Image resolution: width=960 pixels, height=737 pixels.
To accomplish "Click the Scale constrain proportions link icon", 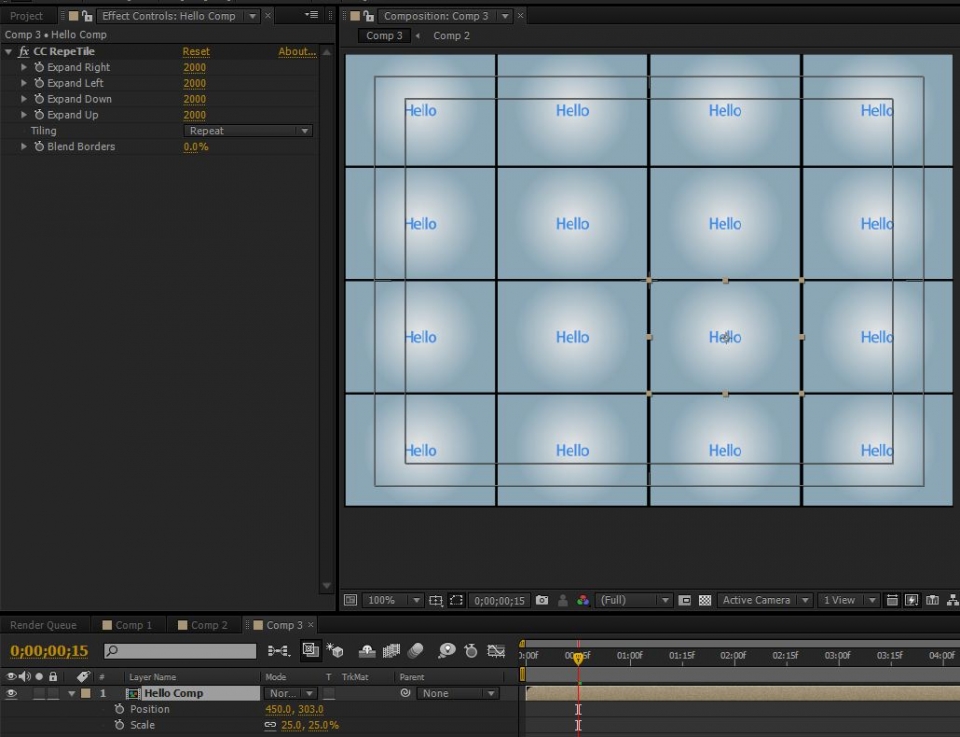I will [270, 725].
